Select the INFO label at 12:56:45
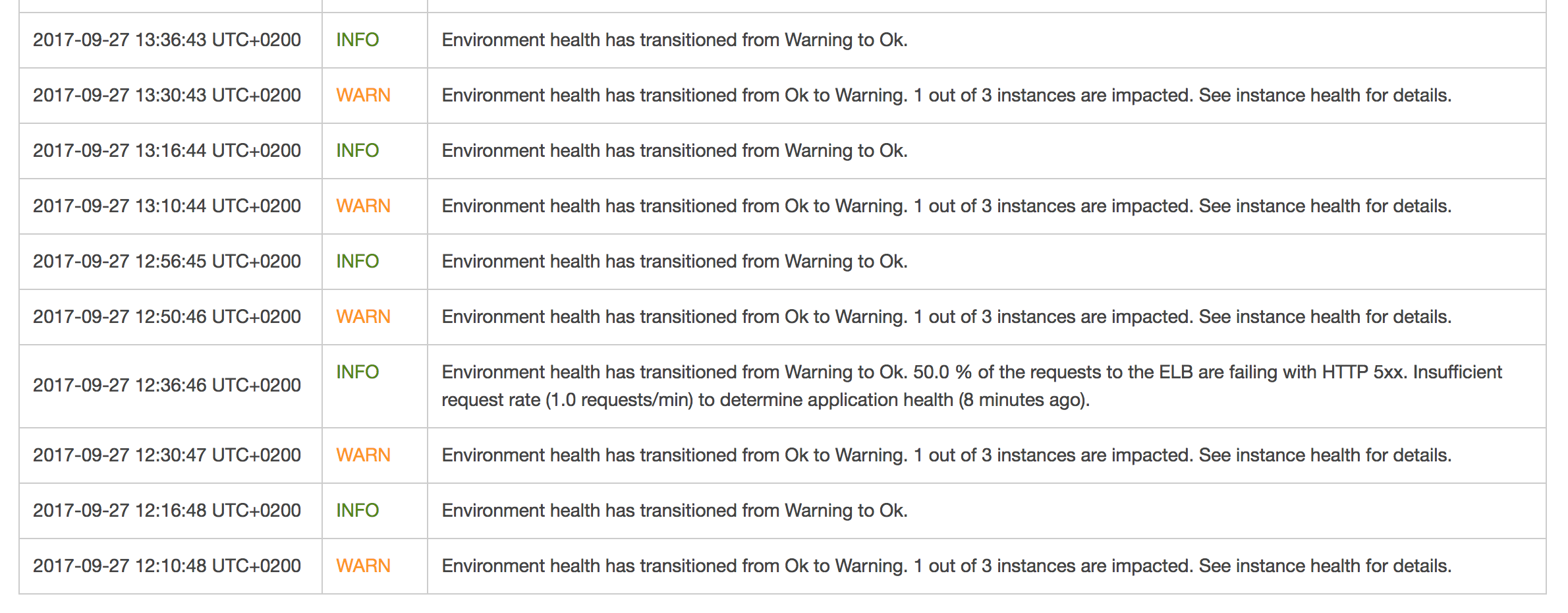Image resolution: width=1568 pixels, height=613 pixels. point(358,262)
